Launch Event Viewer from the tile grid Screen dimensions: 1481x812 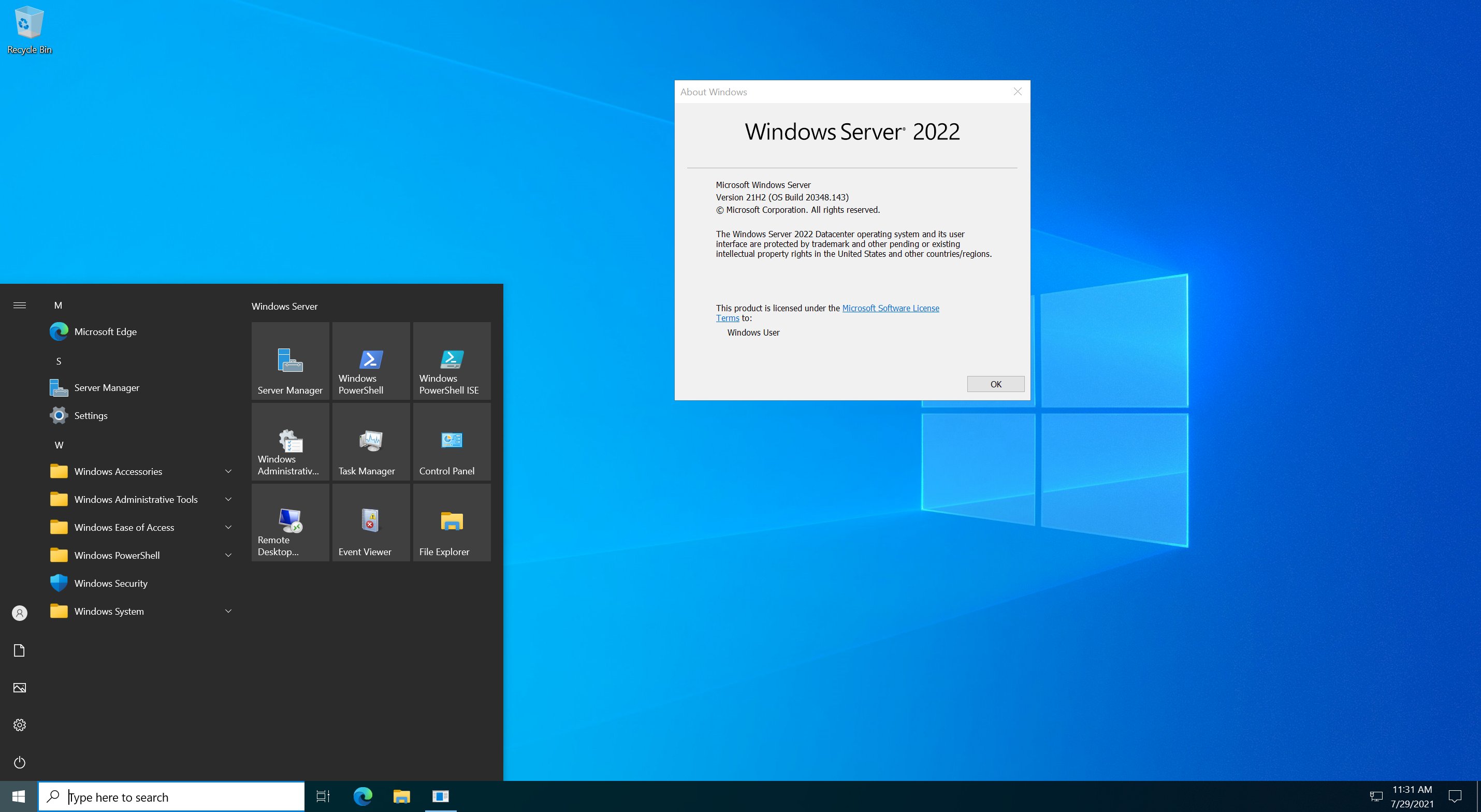pyautogui.click(x=371, y=521)
